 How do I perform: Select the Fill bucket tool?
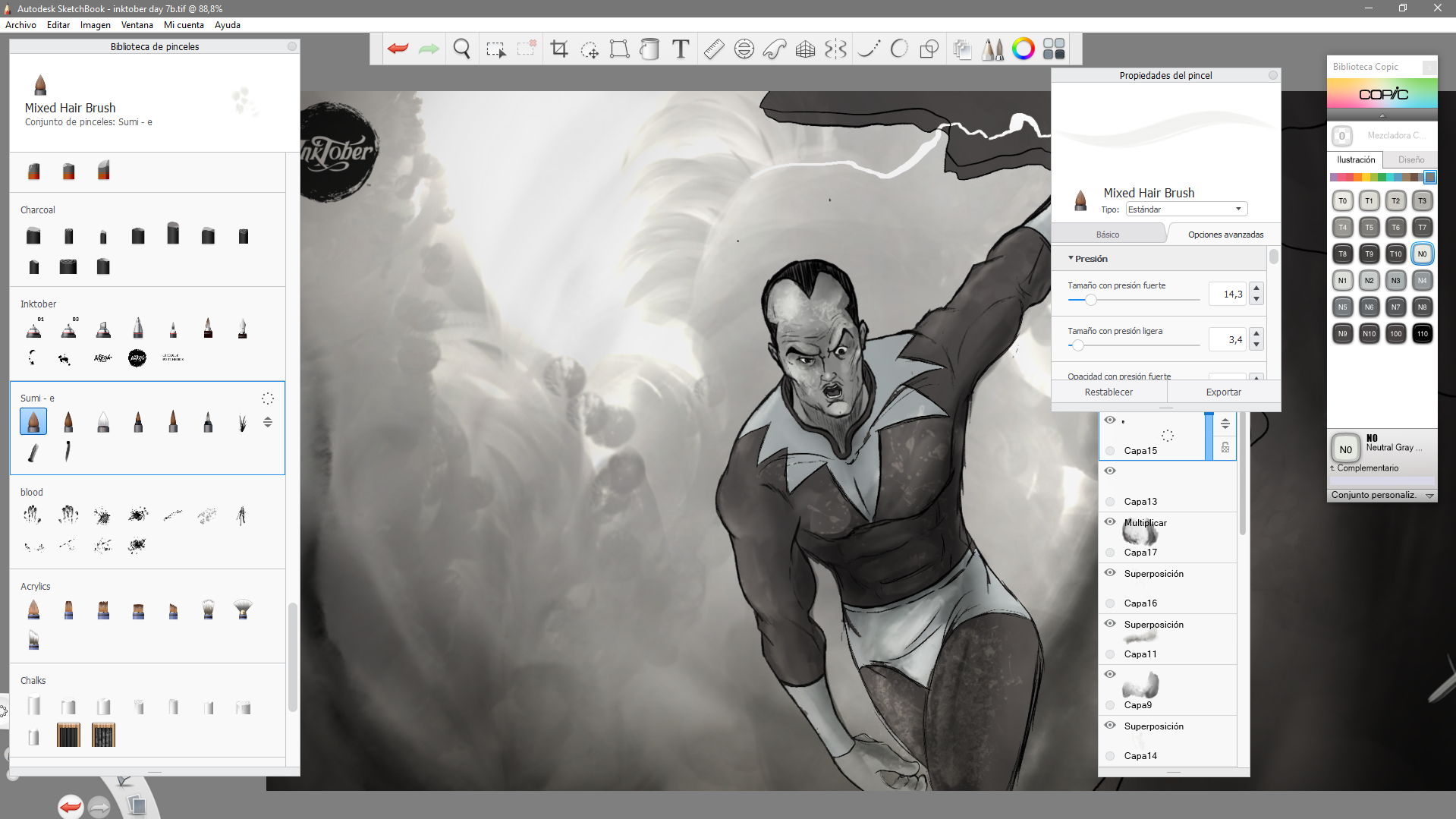649,49
